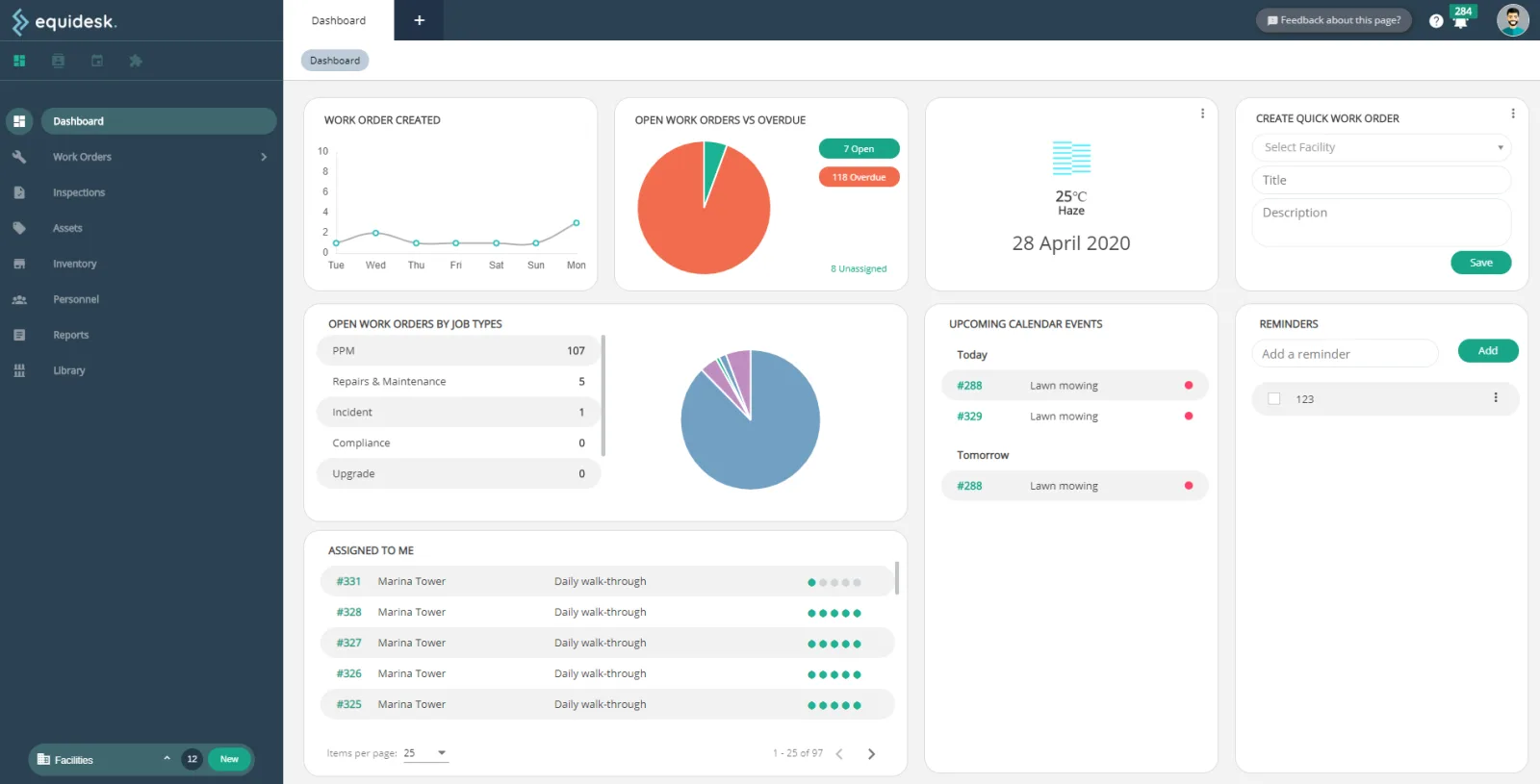
Task: Click the New button beside Facilities
Action: coord(229,759)
